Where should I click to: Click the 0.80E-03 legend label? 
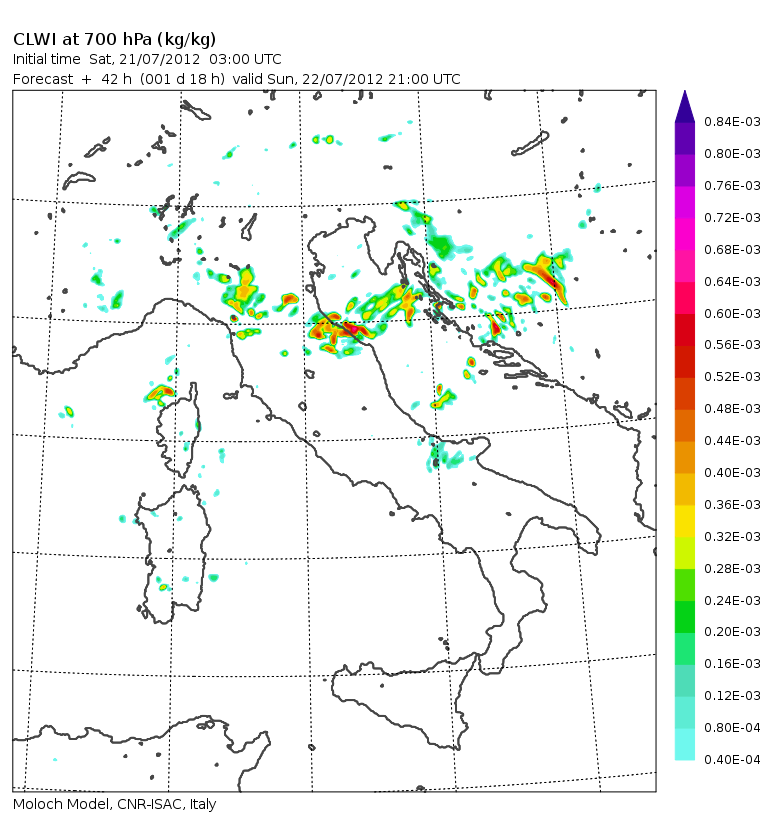[x=732, y=154]
